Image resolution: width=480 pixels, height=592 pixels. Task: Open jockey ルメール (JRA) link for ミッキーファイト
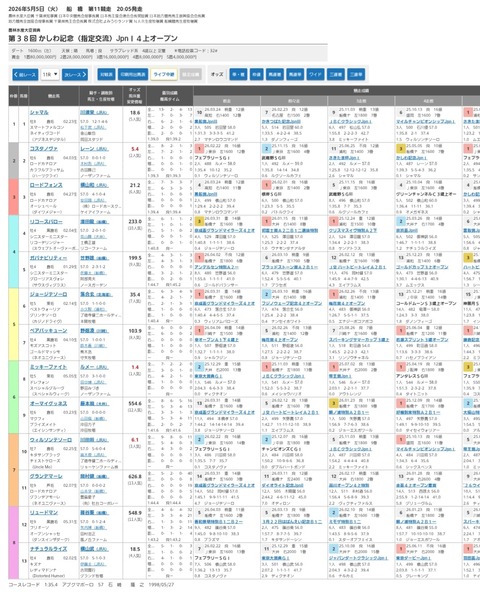(94, 367)
